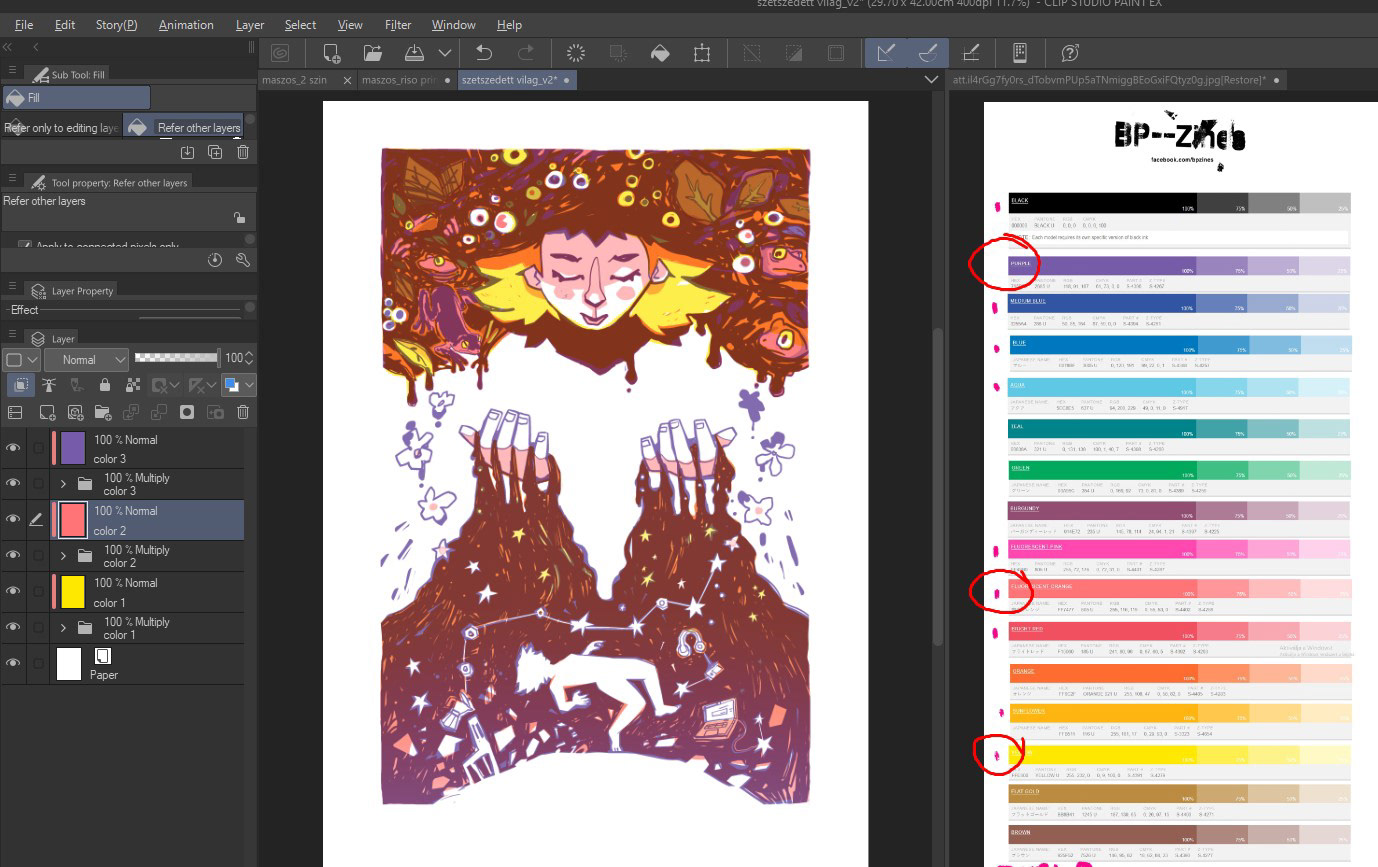Switch to the maszos_2 szin tab
Screen dimensions: 1378x867
coord(295,80)
